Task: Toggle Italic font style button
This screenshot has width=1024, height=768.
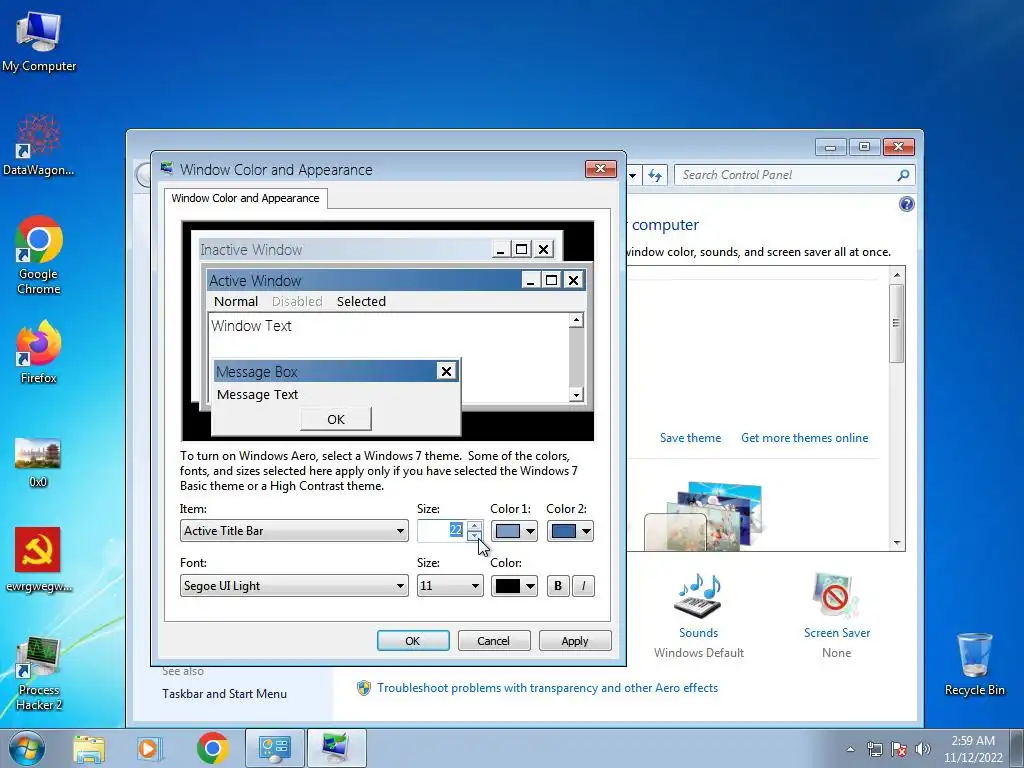Action: click(583, 586)
